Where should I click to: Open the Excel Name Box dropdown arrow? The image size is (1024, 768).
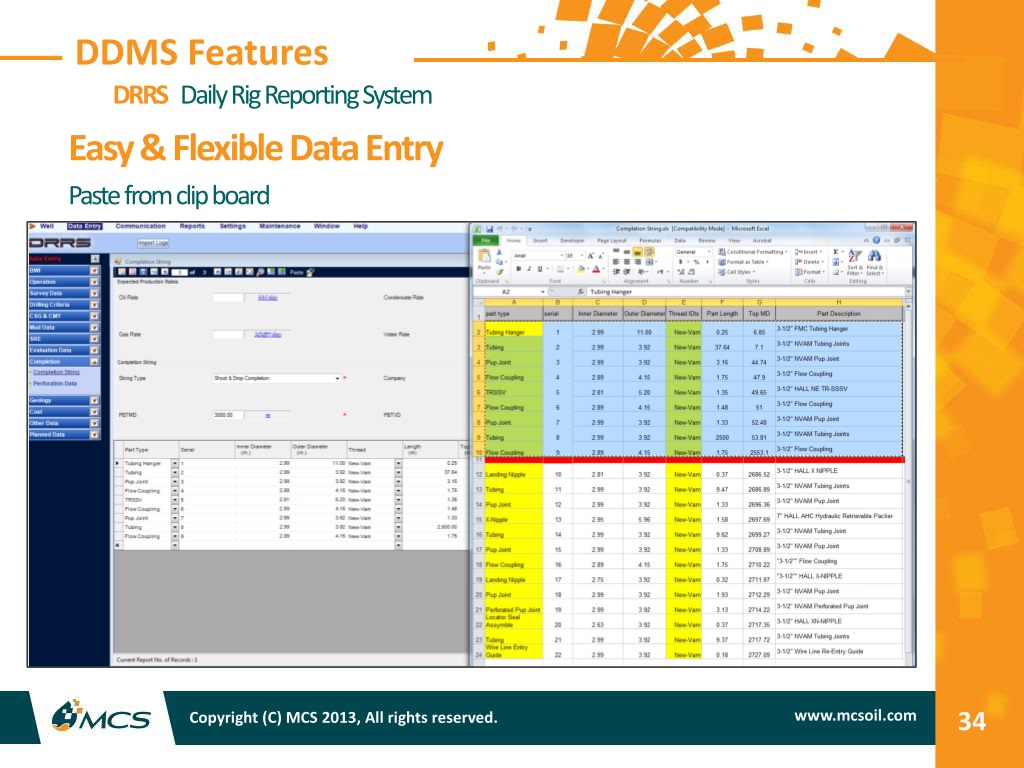point(543,292)
